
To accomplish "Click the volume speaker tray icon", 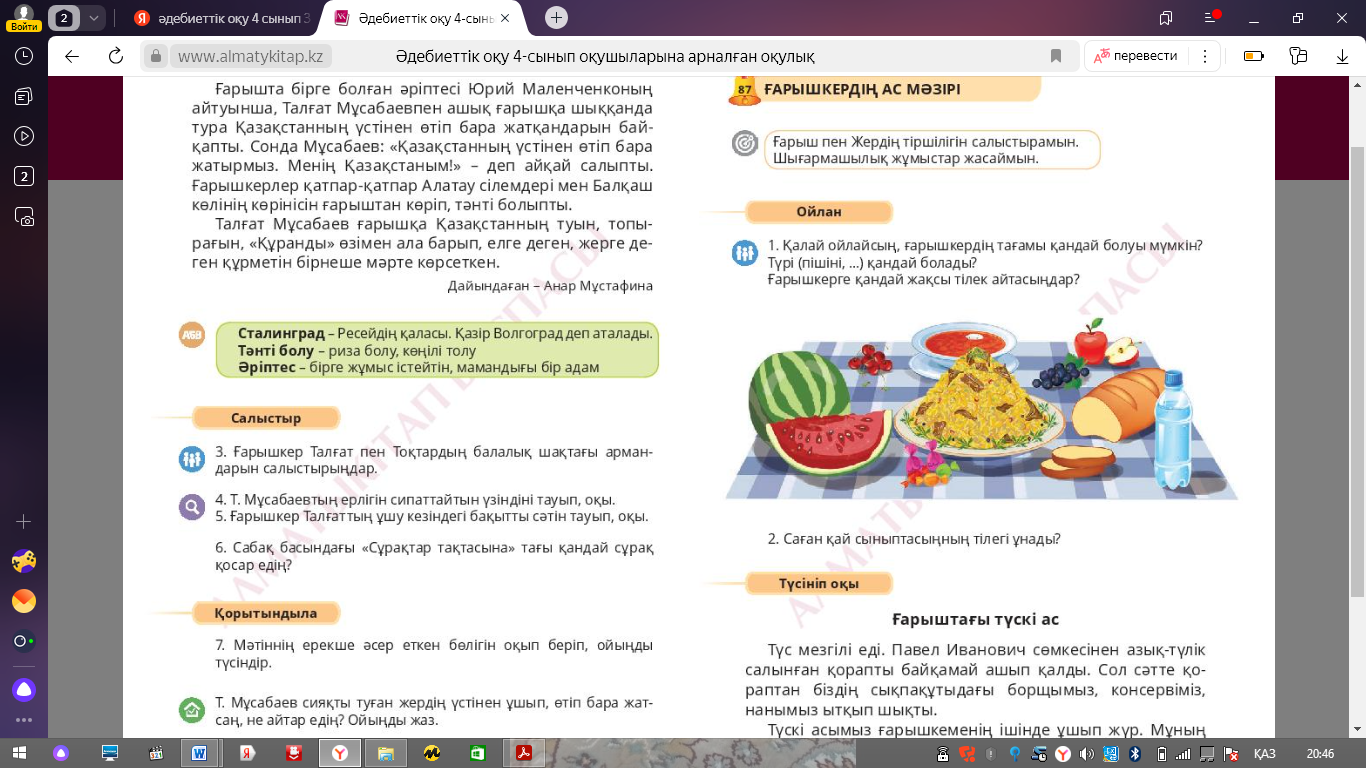I will (1087, 754).
